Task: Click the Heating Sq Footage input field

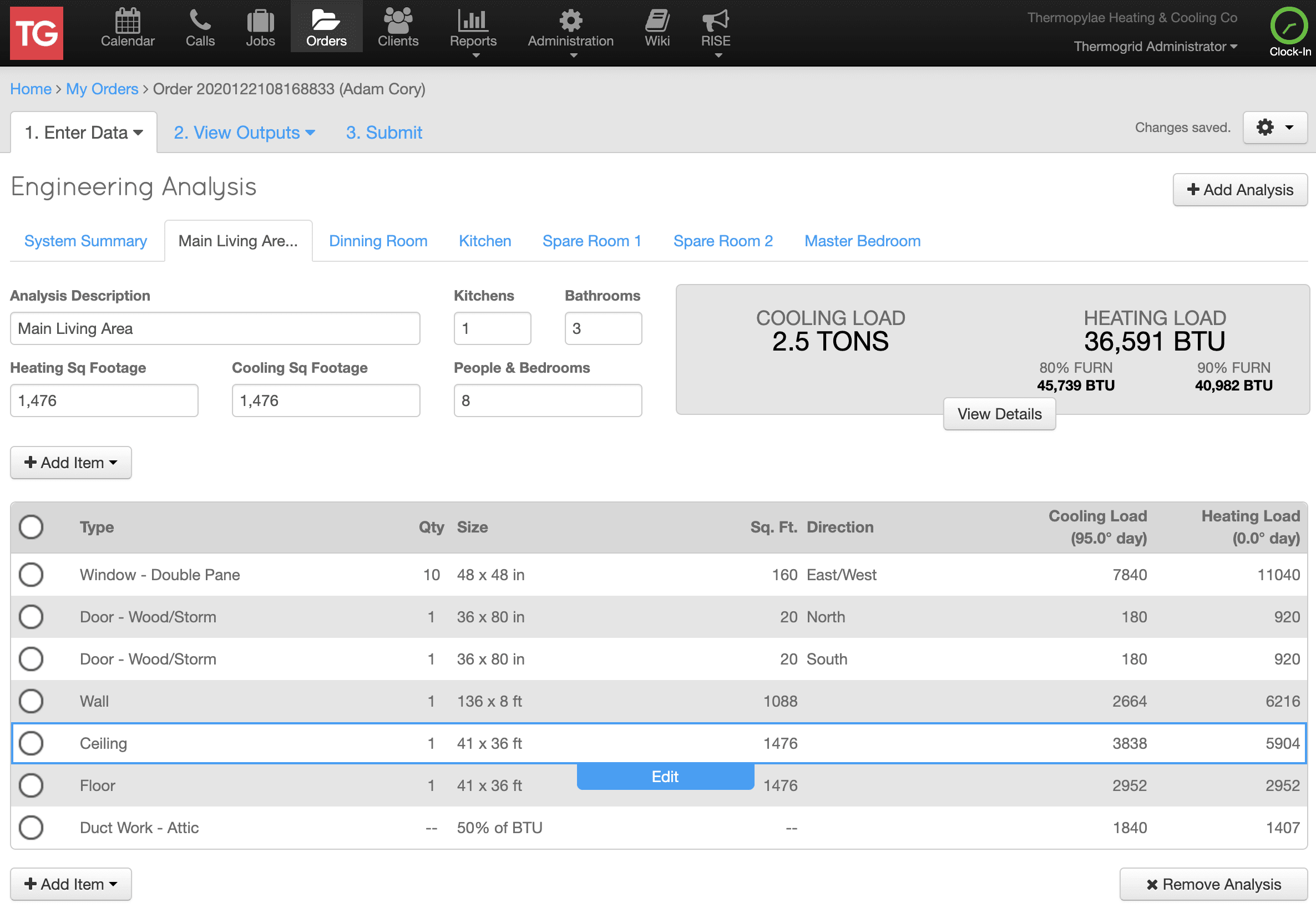Action: (104, 400)
